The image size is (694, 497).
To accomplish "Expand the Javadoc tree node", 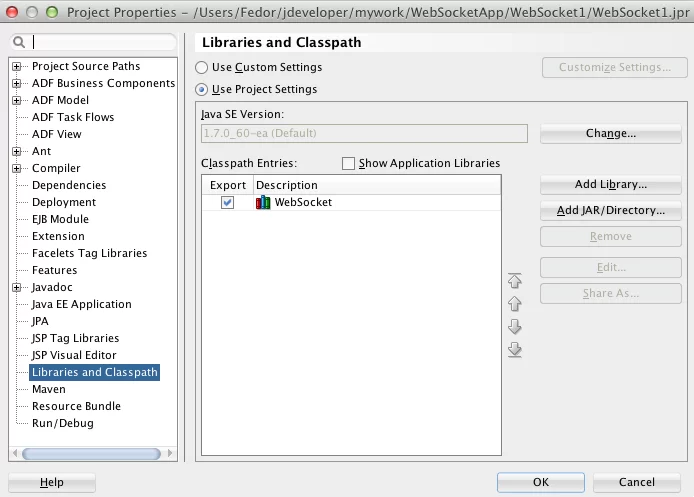I will pyautogui.click(x=16, y=287).
